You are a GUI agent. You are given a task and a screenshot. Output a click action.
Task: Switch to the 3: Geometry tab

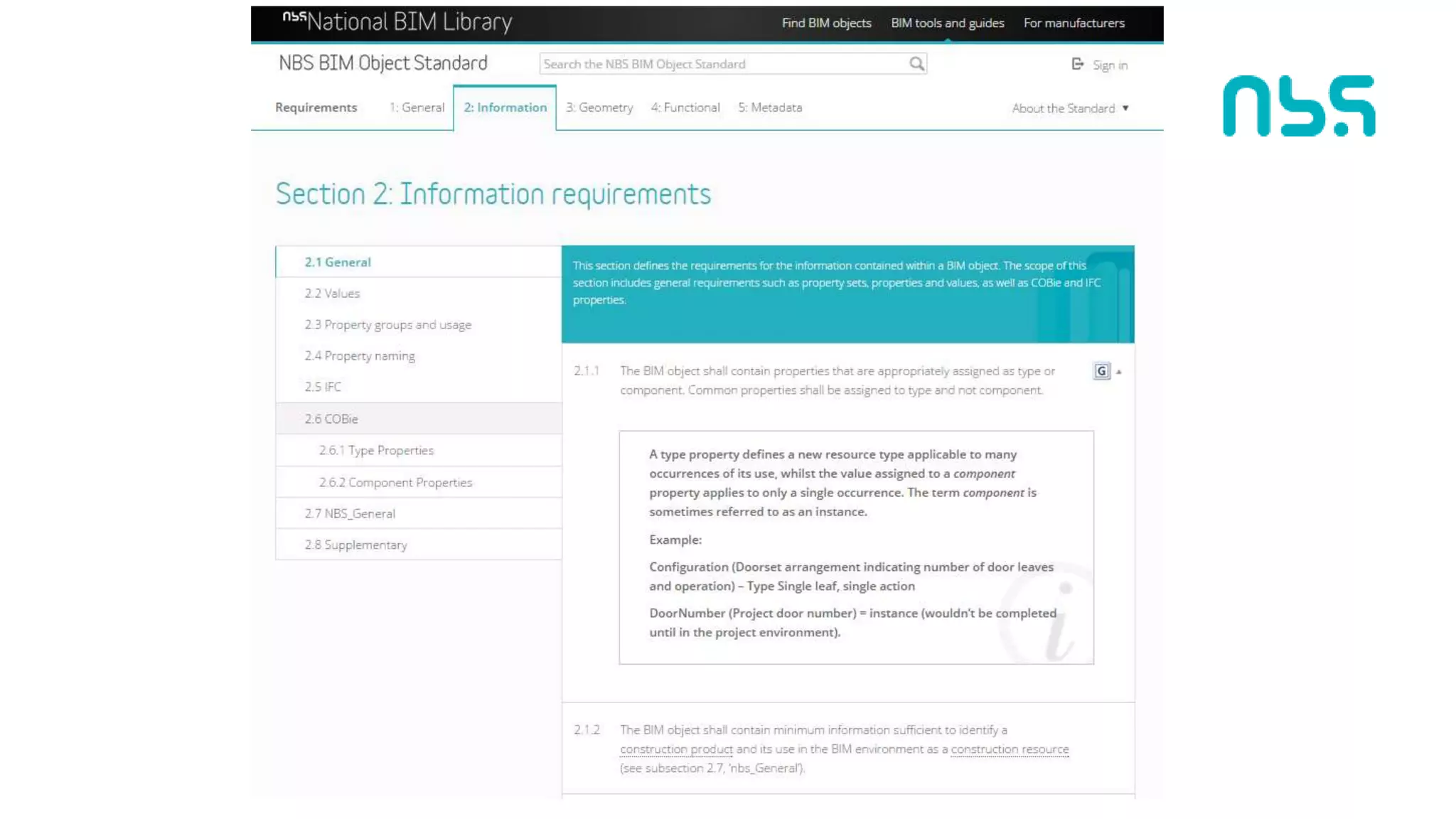tap(599, 107)
